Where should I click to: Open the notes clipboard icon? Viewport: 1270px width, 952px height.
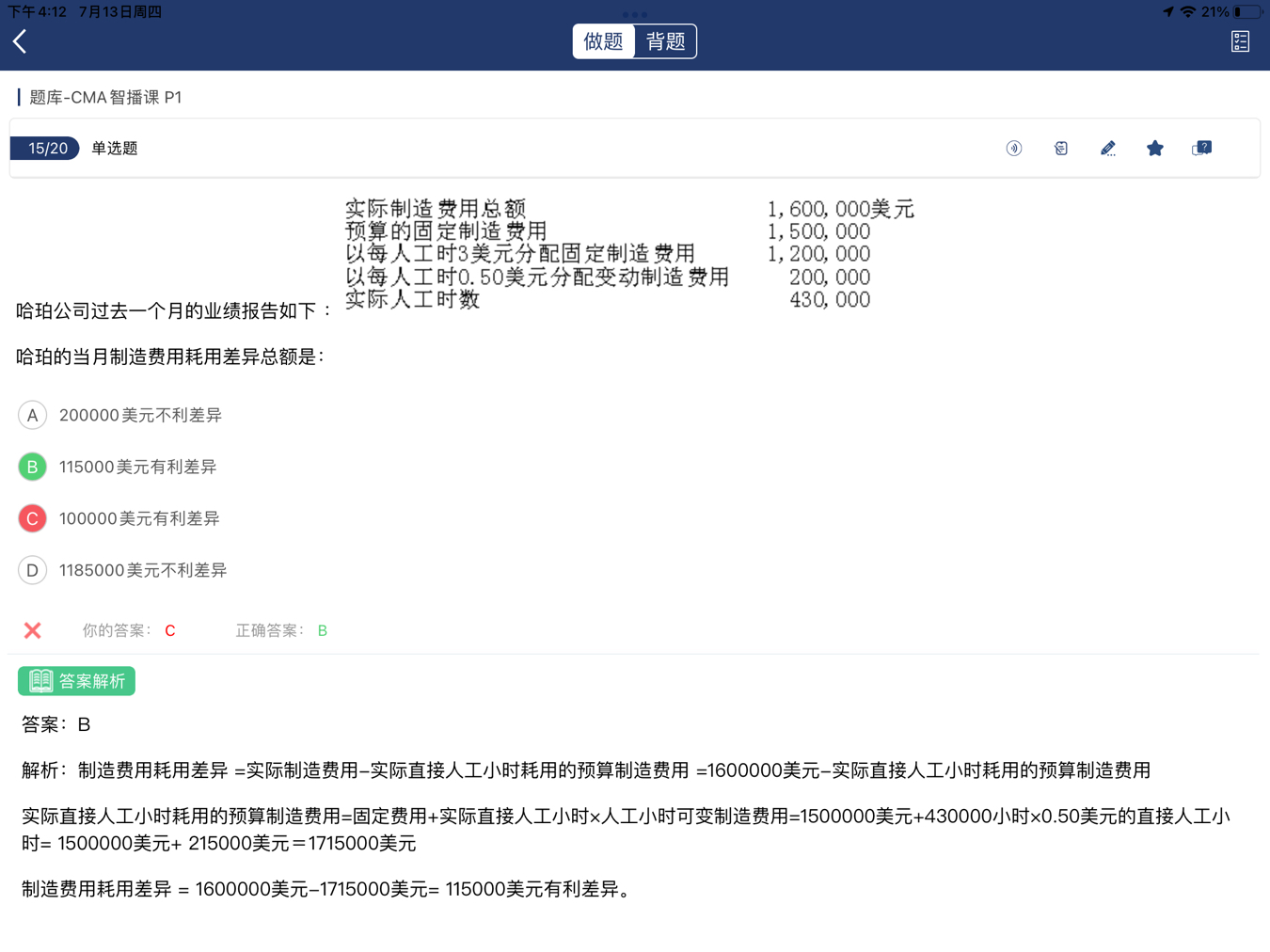[1060, 149]
